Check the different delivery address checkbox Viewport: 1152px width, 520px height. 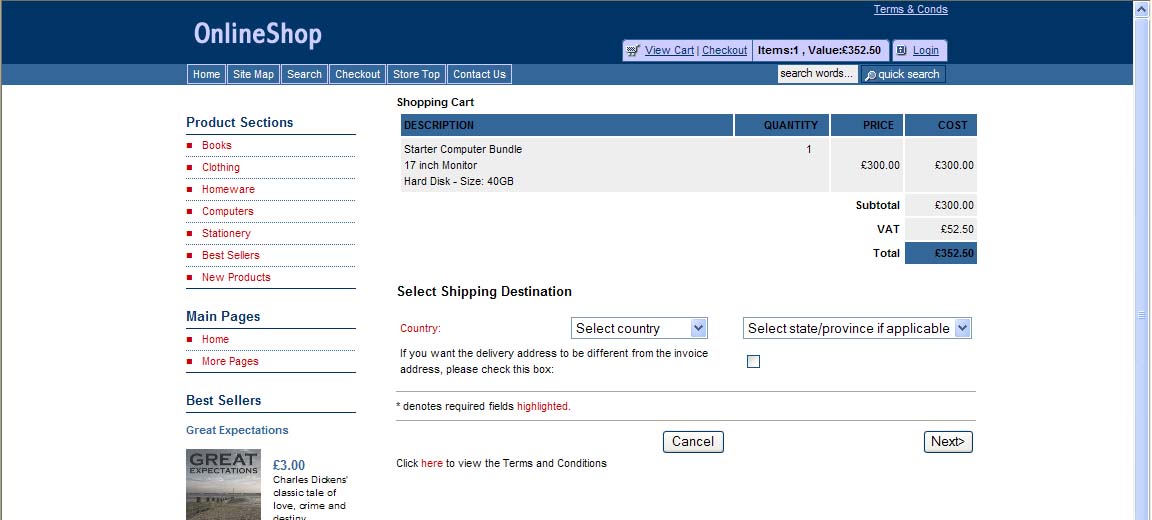tap(753, 362)
